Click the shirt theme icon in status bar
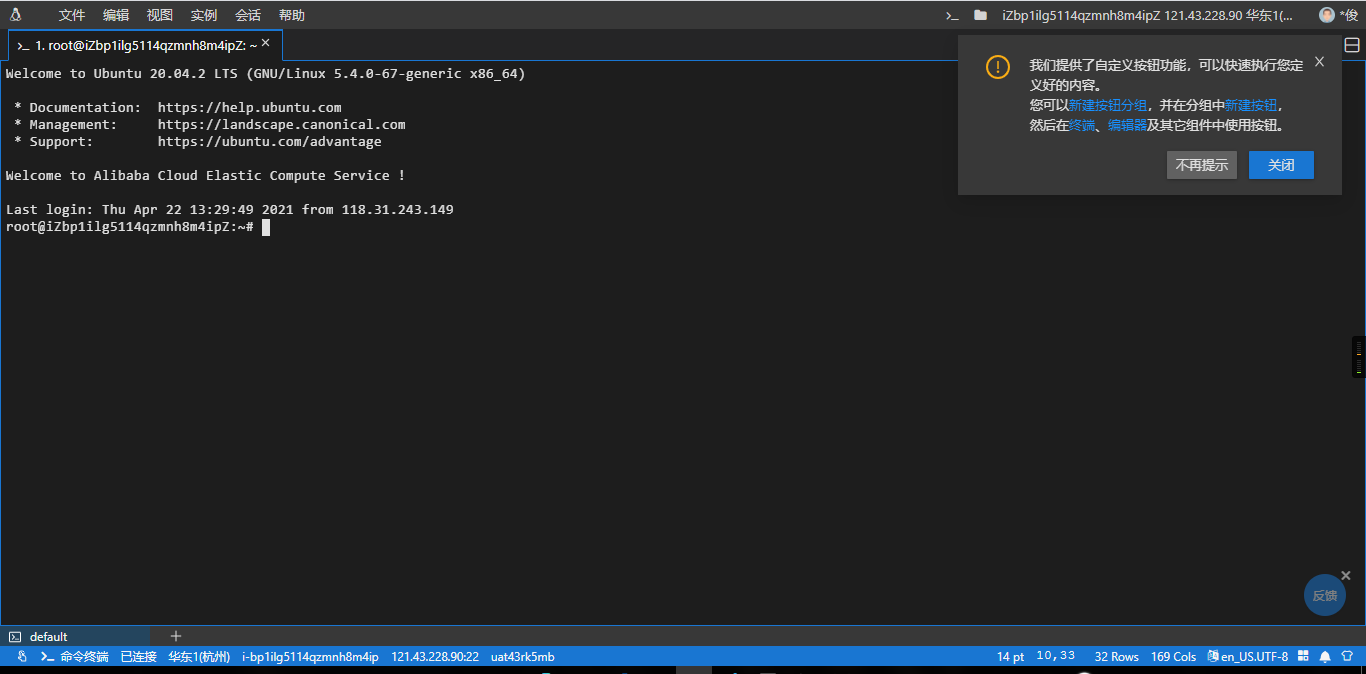The height and width of the screenshot is (674, 1366). pyautogui.click(x=1347, y=657)
